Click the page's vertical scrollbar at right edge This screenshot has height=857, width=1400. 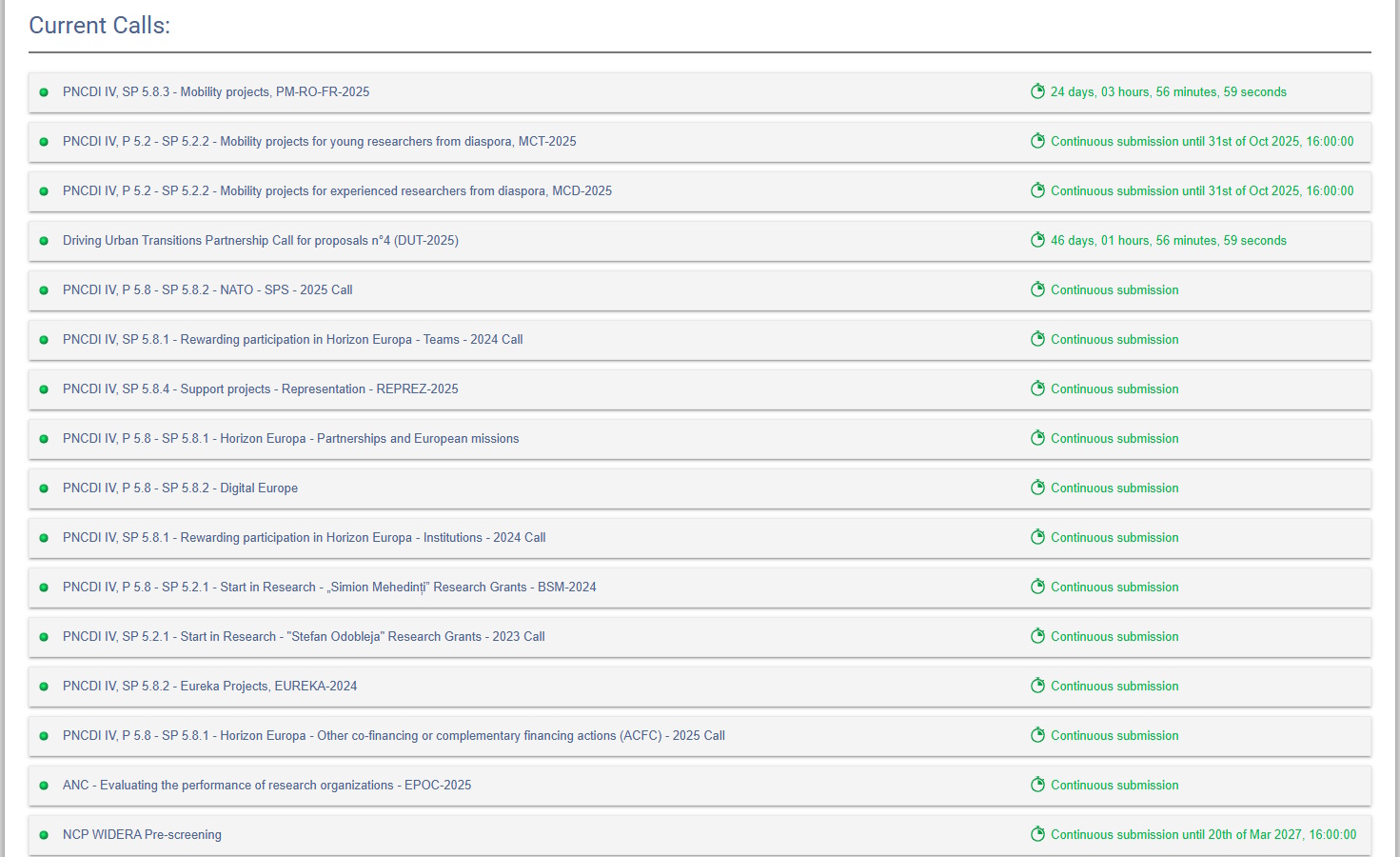[1395, 428]
